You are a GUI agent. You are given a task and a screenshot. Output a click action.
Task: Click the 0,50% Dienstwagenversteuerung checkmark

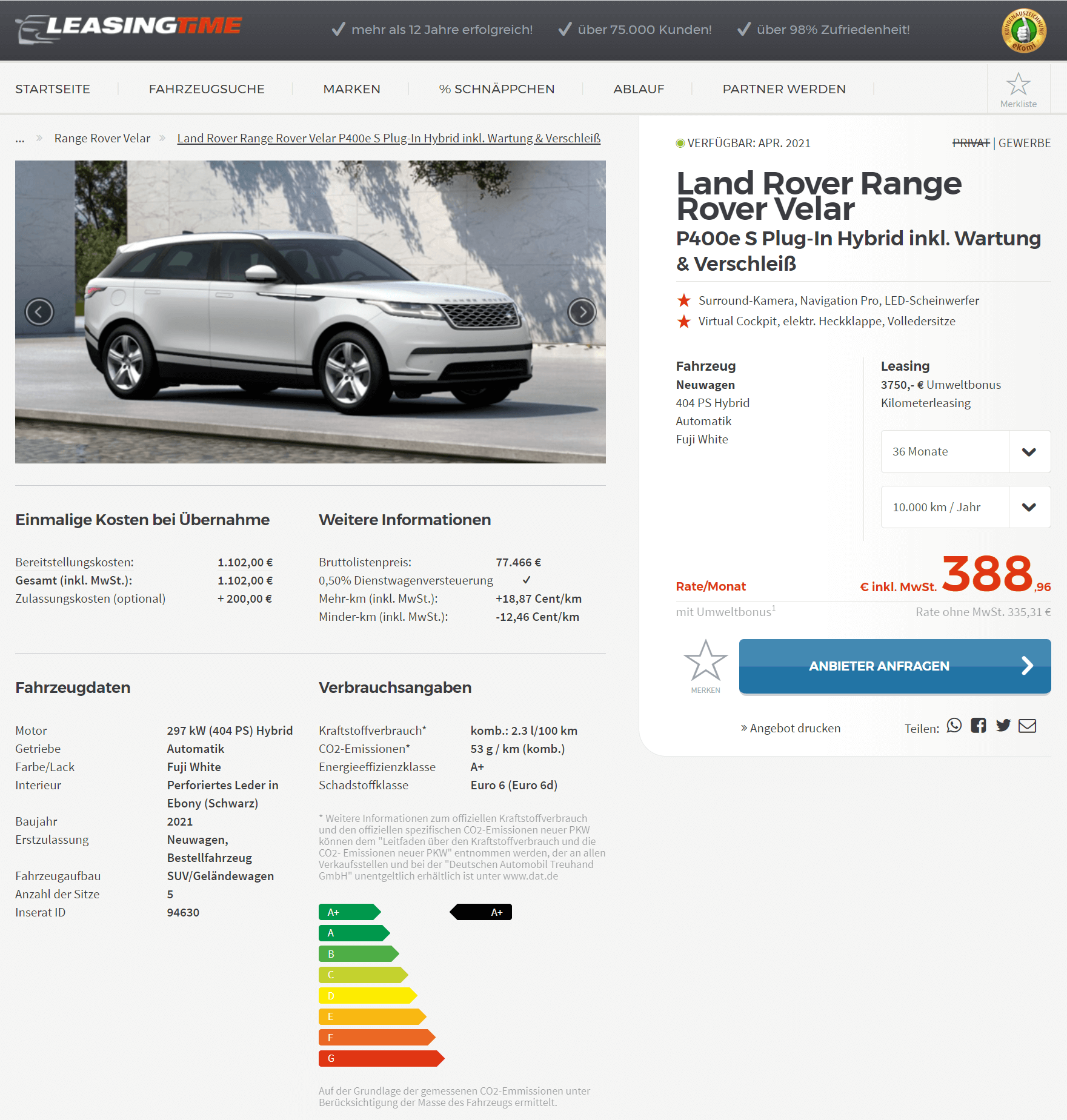(527, 580)
